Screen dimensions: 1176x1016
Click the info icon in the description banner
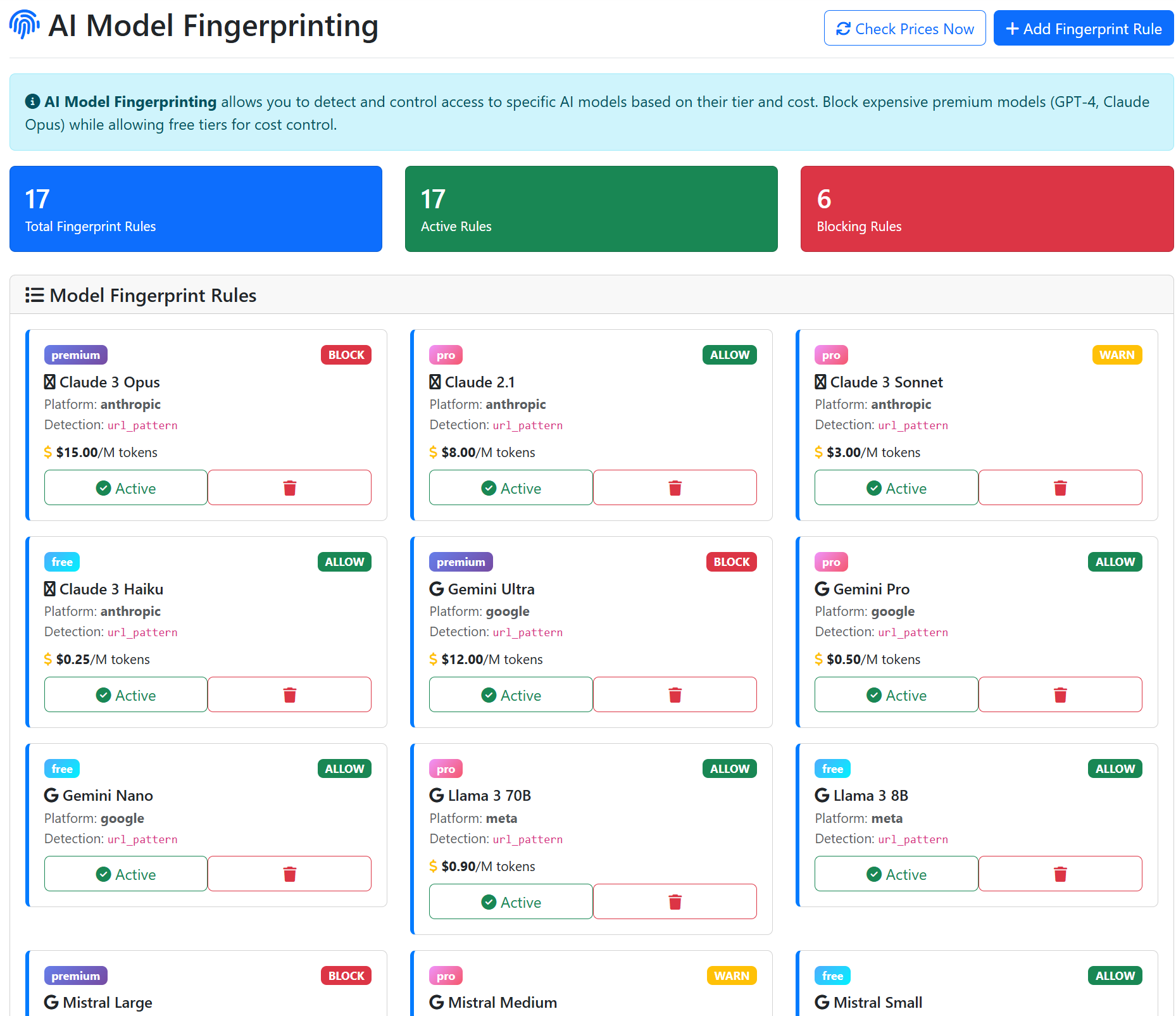[x=32, y=100]
